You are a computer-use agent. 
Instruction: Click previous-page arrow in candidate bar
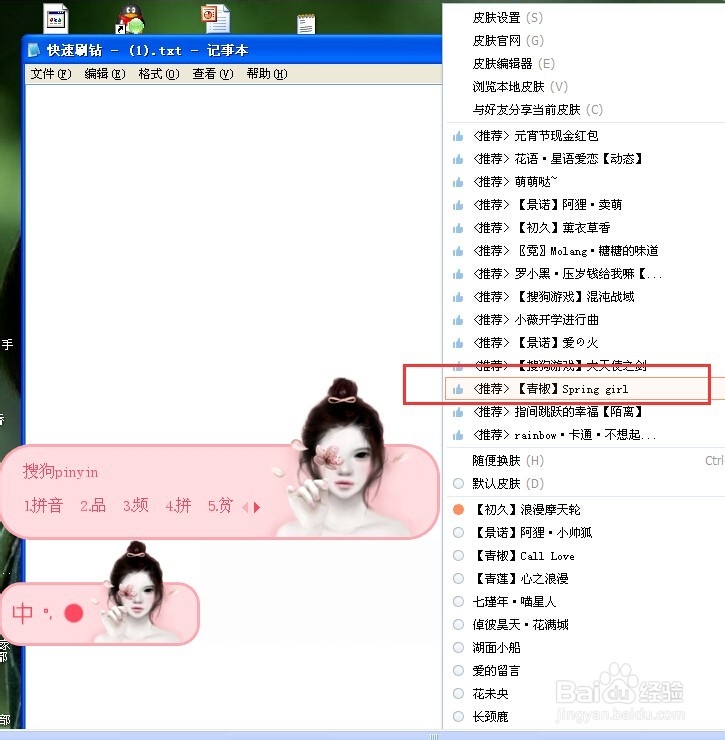coord(245,507)
